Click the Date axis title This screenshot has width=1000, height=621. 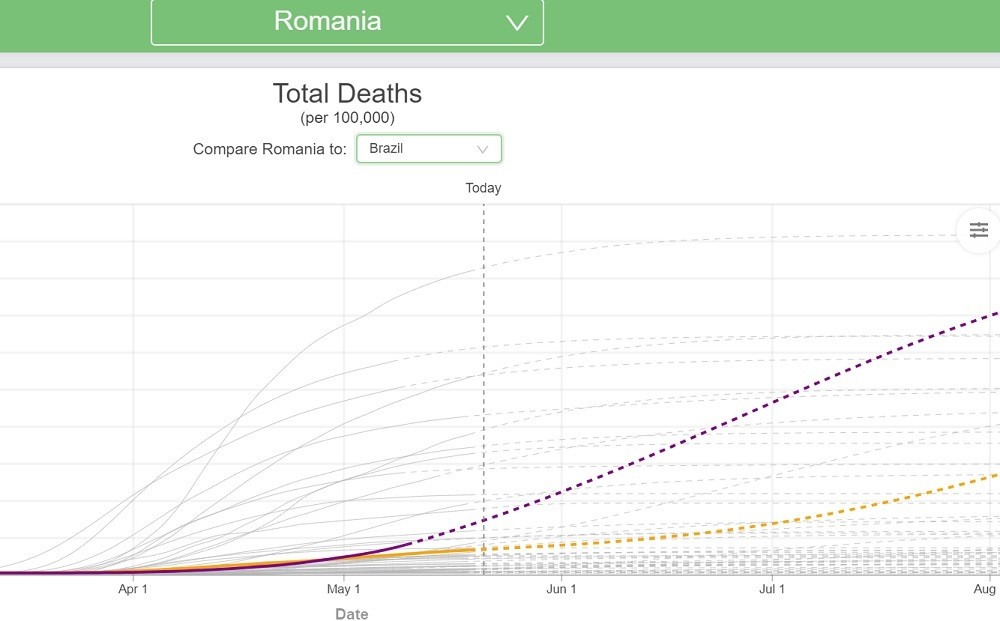[x=351, y=614]
